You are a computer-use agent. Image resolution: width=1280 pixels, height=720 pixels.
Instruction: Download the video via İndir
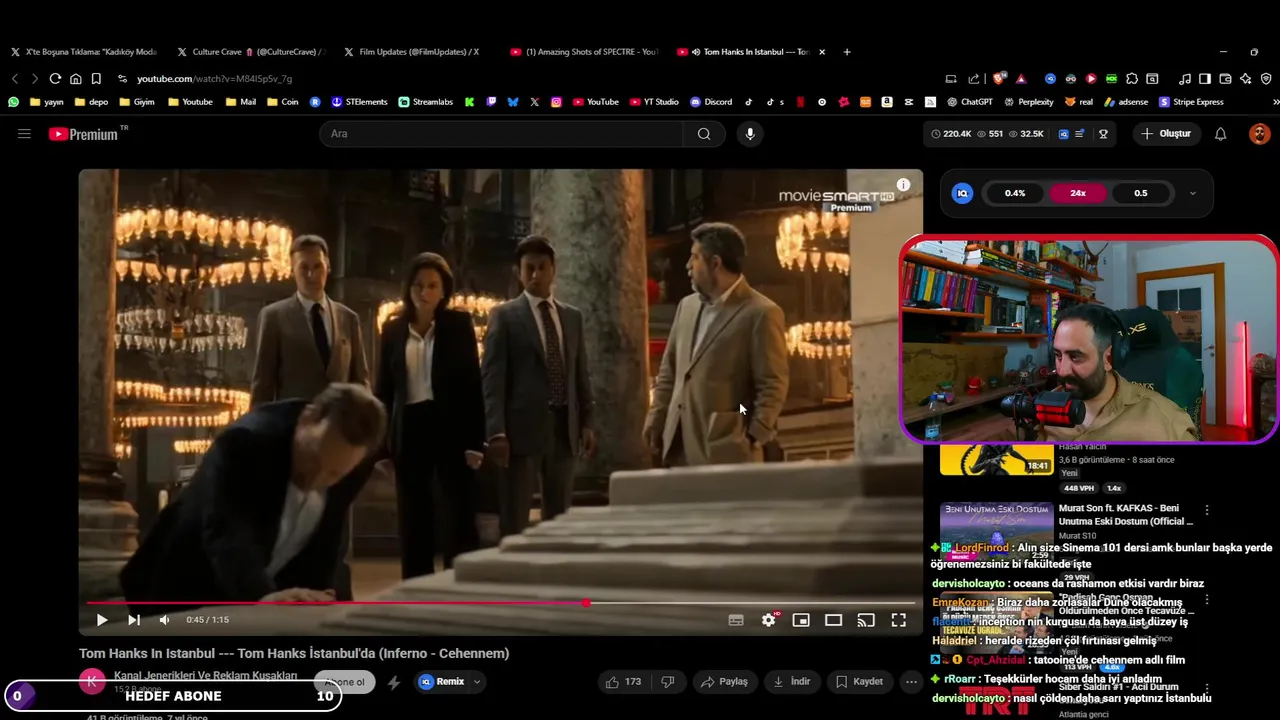pos(792,681)
